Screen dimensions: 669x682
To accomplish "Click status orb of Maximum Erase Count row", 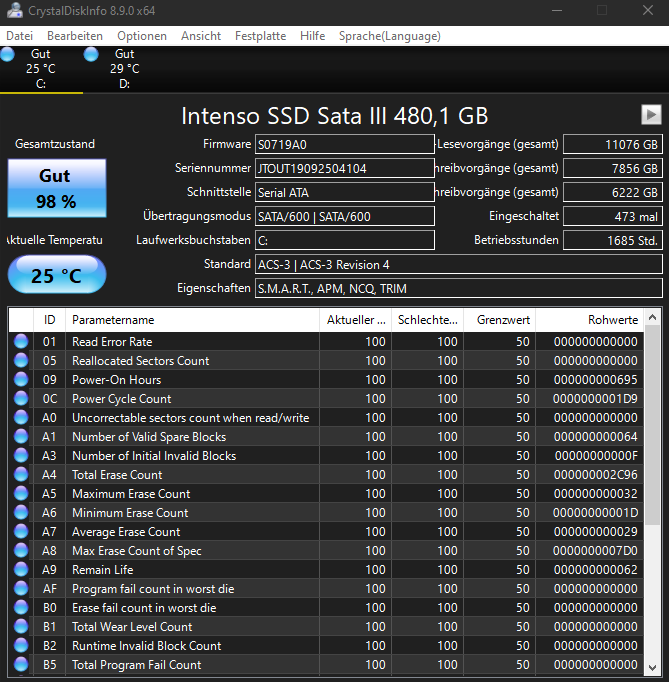I will (21, 493).
